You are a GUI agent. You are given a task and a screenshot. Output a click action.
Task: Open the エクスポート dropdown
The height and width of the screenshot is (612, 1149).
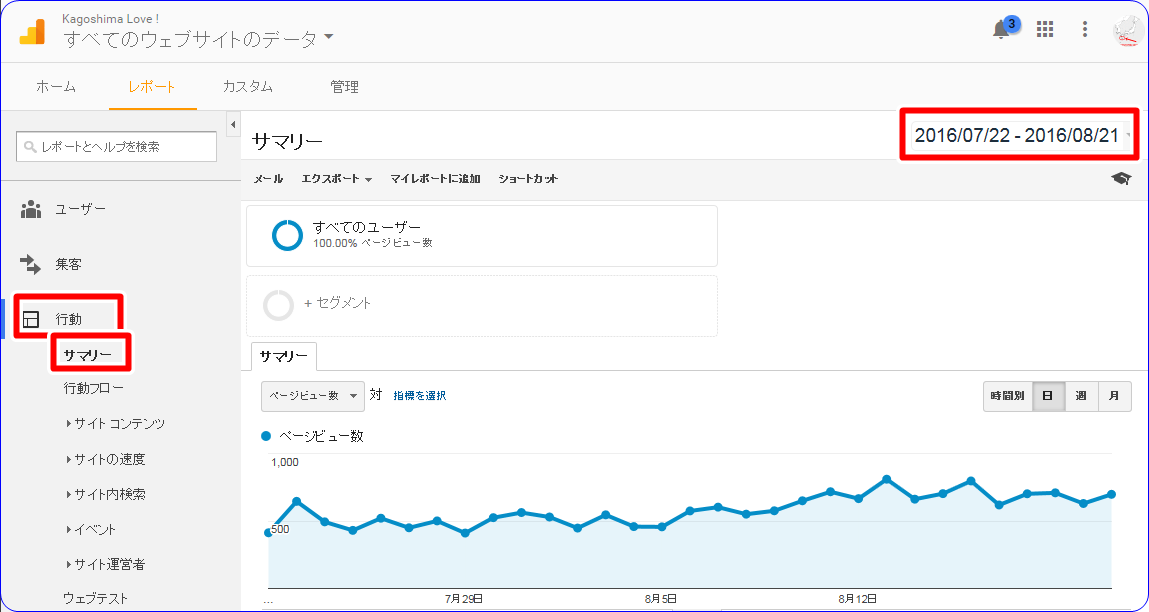tap(337, 179)
